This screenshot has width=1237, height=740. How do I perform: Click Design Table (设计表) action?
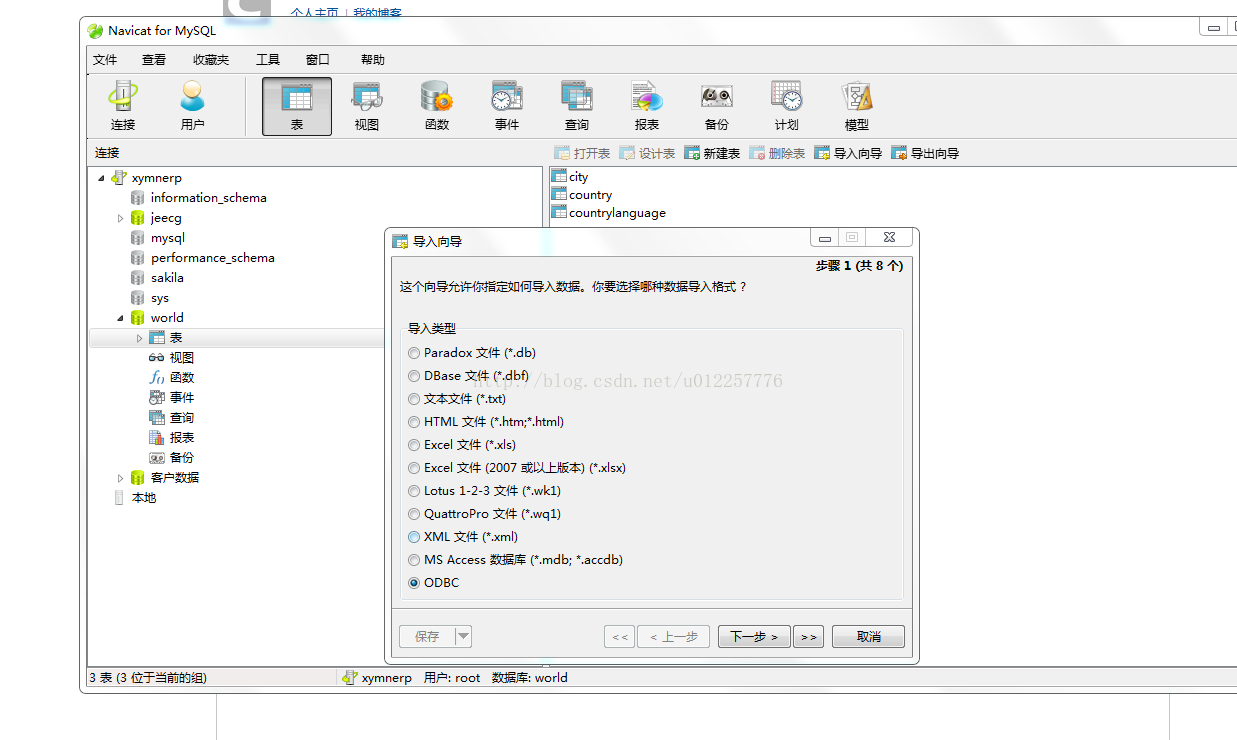pyautogui.click(x=647, y=153)
